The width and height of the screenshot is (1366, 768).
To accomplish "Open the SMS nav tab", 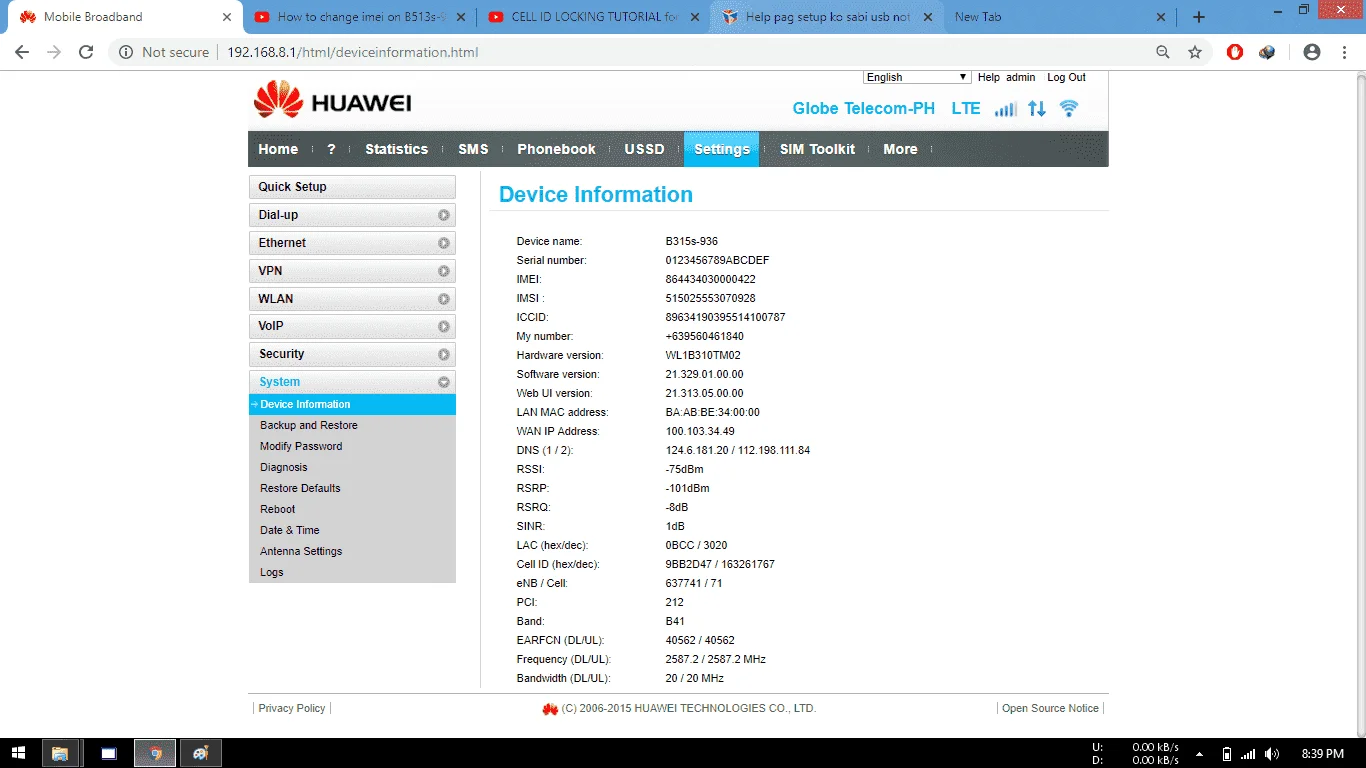I will click(473, 149).
